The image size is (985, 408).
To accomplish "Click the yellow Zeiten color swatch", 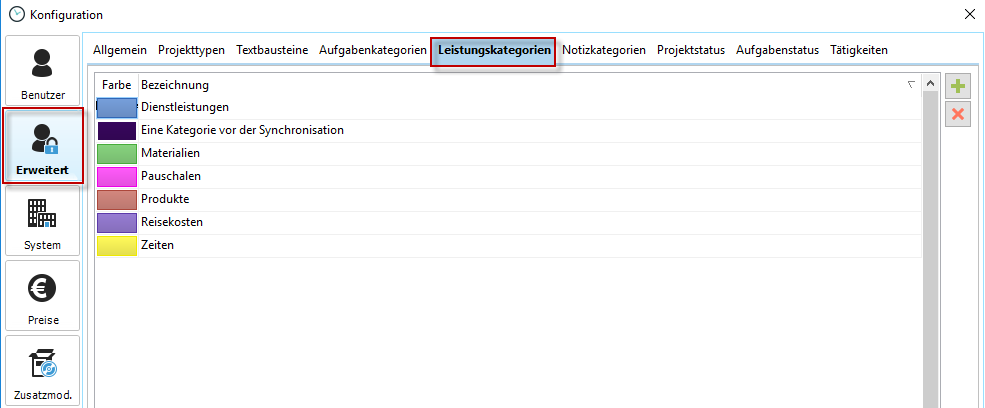I will click(x=116, y=245).
